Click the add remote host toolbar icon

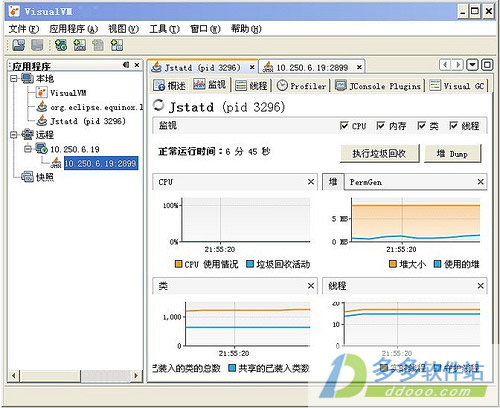click(61, 45)
